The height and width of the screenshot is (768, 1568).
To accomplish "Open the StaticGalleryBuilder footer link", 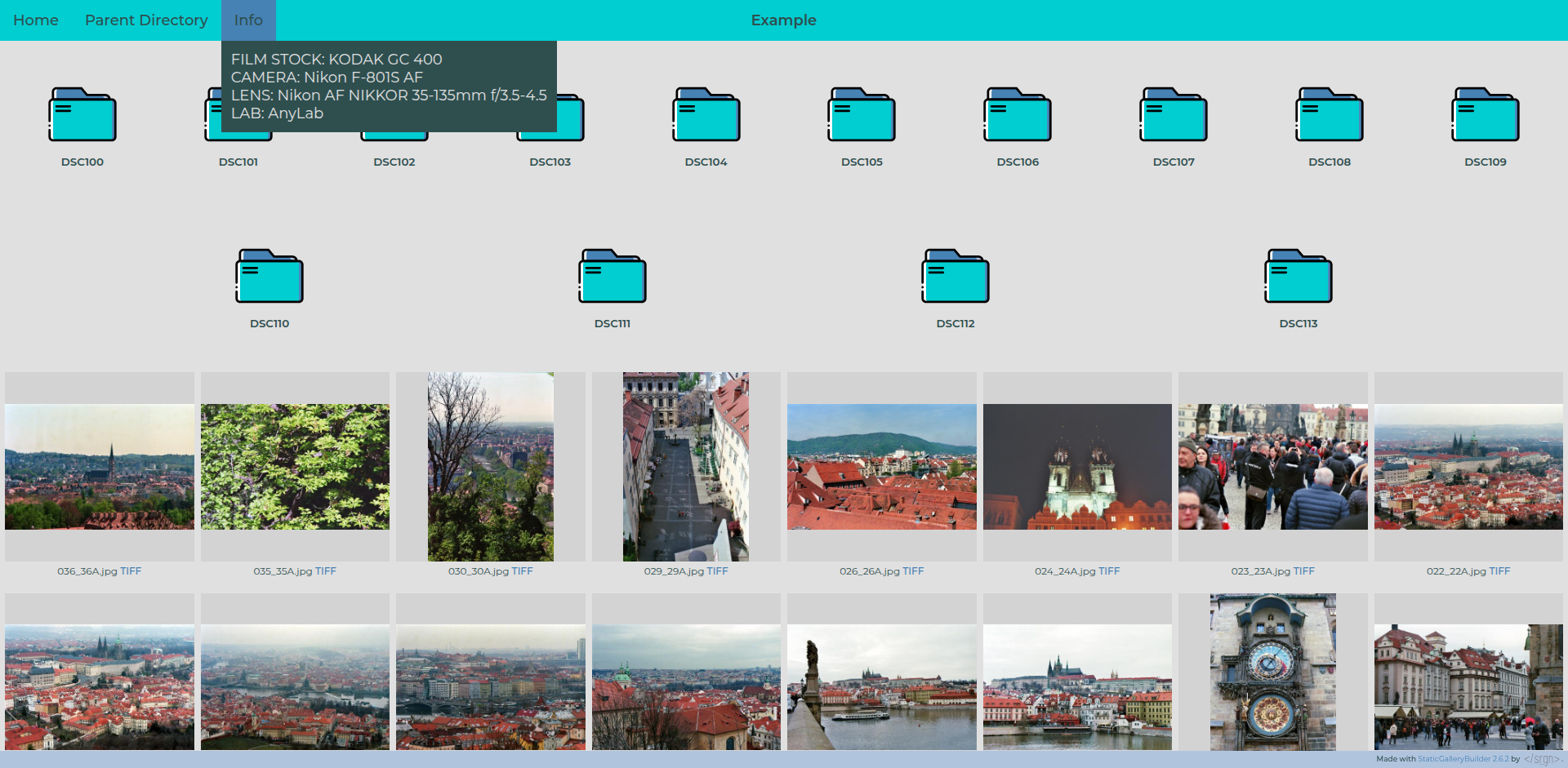I will point(1463,759).
